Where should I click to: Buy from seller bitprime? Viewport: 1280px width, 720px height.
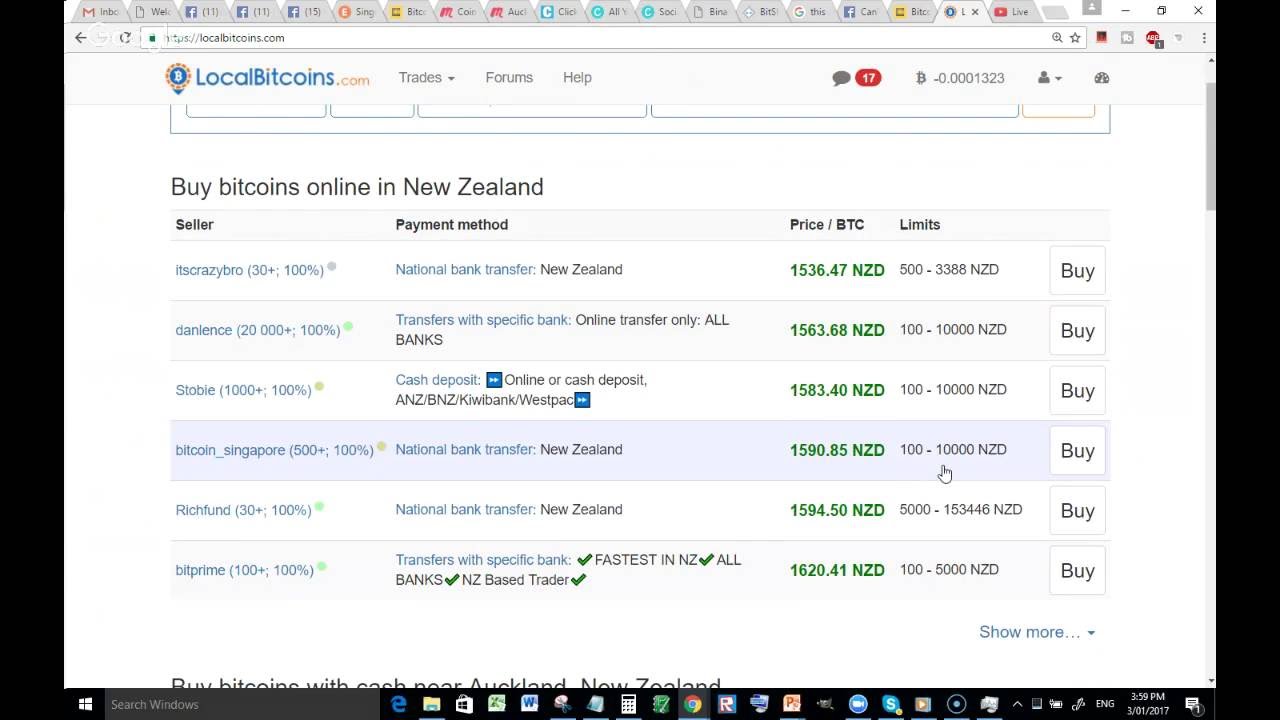[1077, 570]
